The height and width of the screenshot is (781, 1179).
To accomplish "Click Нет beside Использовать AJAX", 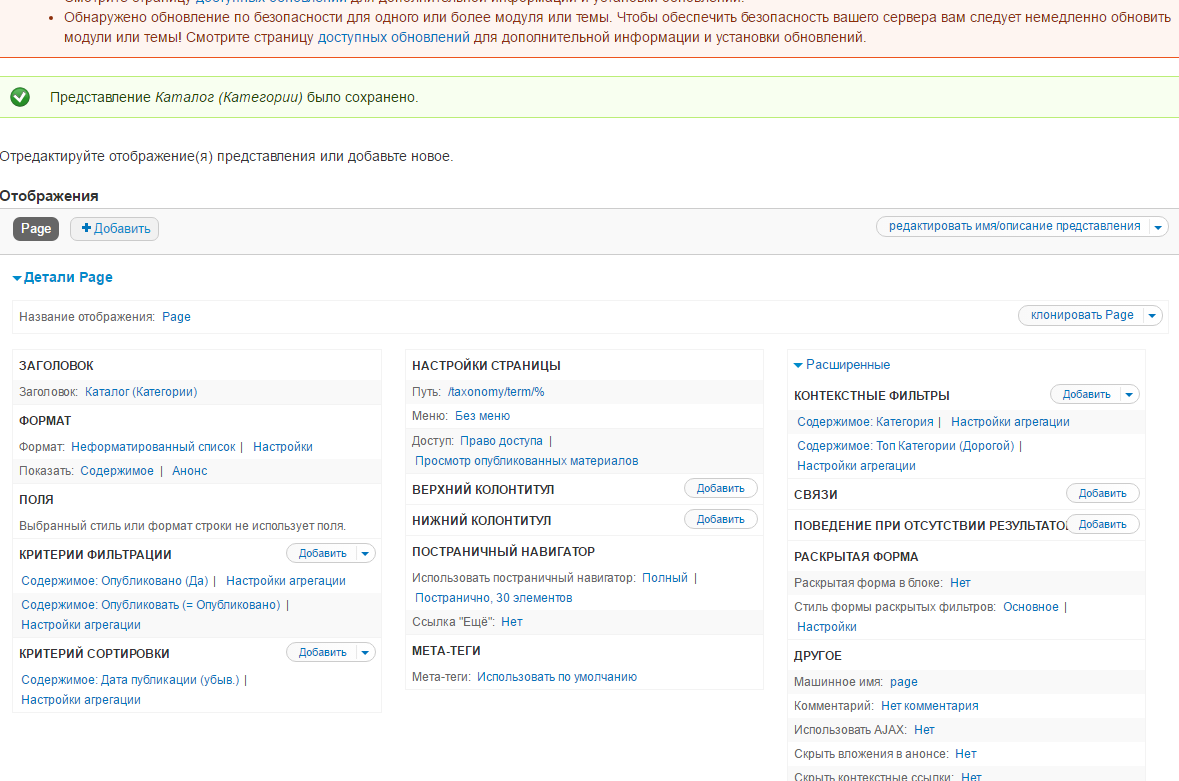I will click(x=924, y=730).
